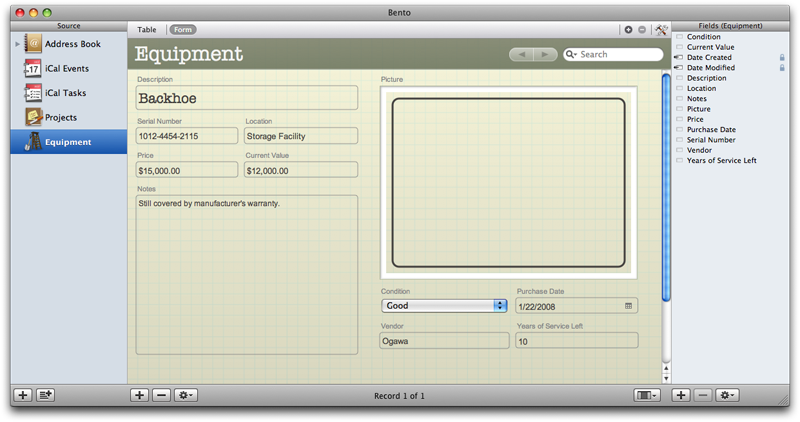Select Description in Fields list

706,78
